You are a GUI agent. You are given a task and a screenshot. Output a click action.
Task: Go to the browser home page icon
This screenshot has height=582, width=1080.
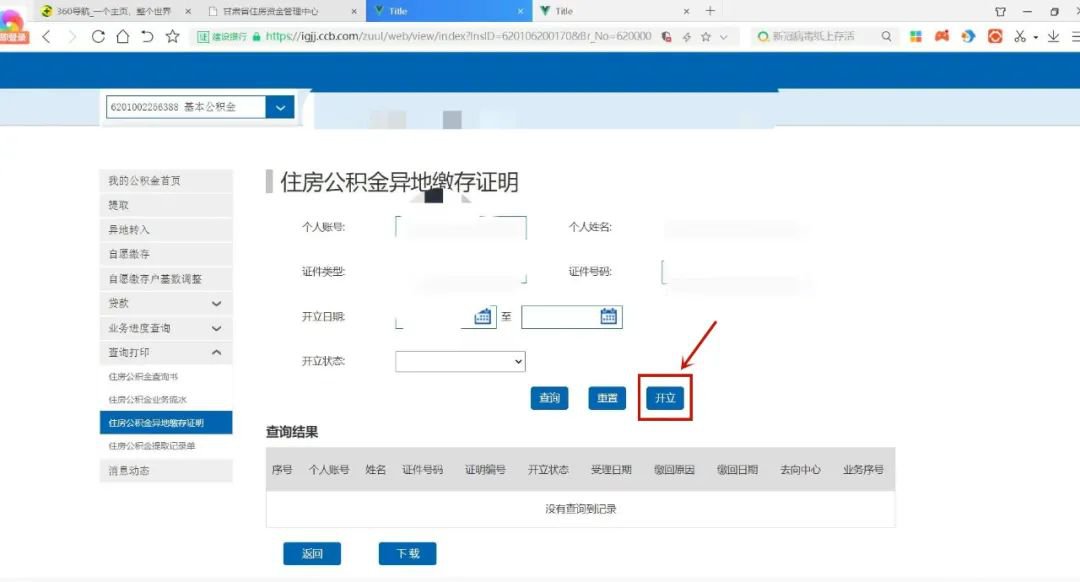[x=123, y=37]
